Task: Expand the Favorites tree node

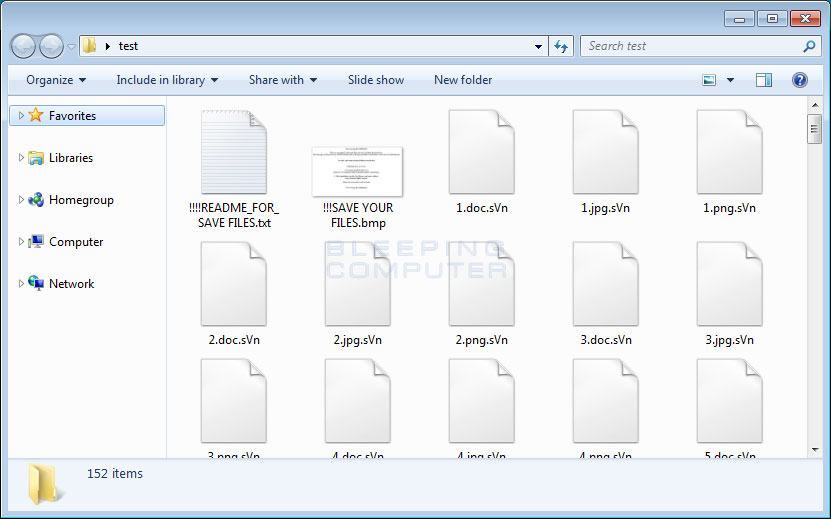Action: [21, 116]
